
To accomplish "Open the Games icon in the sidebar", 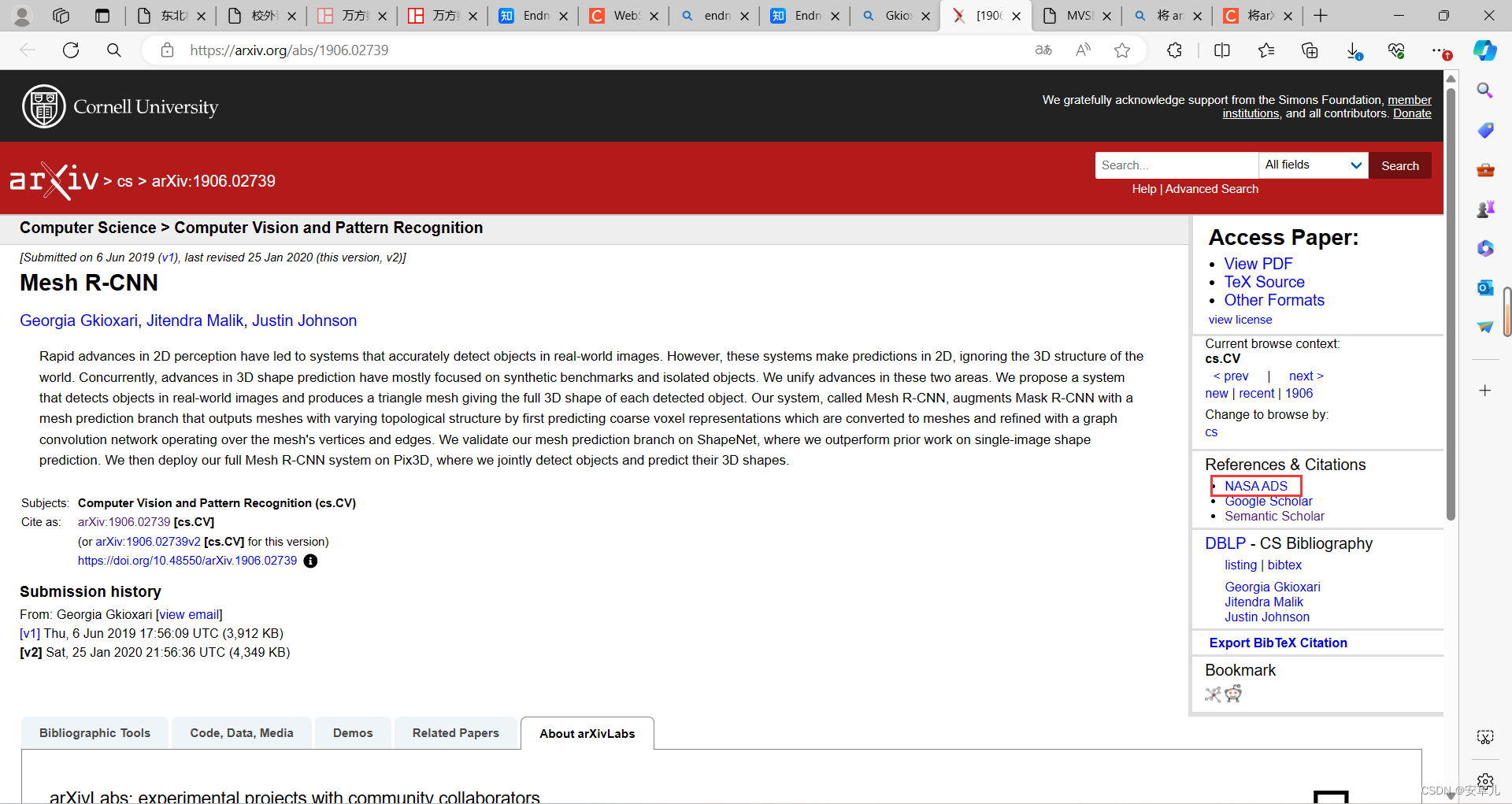I will [x=1485, y=209].
